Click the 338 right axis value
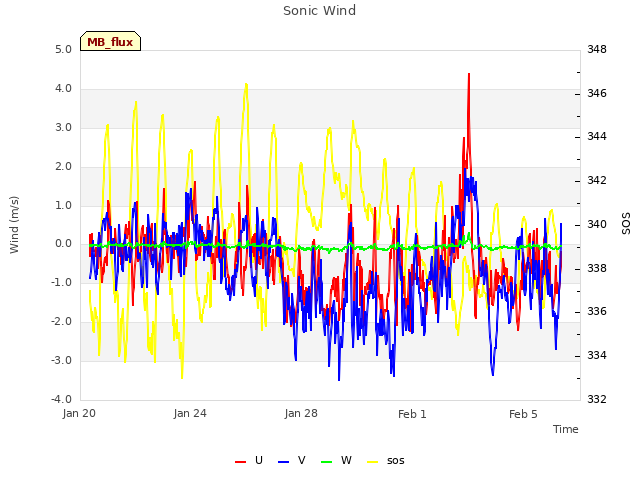This screenshot has width=640, height=480. pyautogui.click(x=597, y=269)
